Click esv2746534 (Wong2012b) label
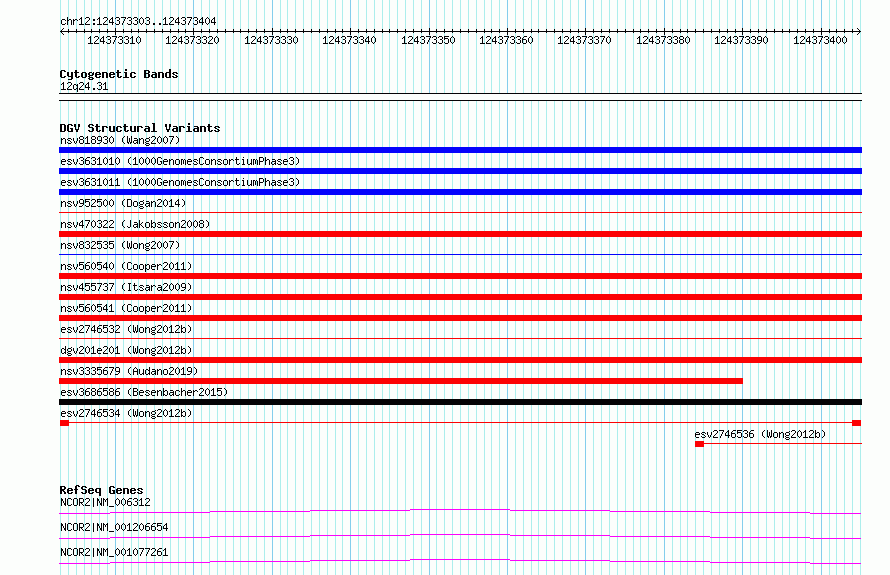This screenshot has width=890, height=575. [126, 413]
